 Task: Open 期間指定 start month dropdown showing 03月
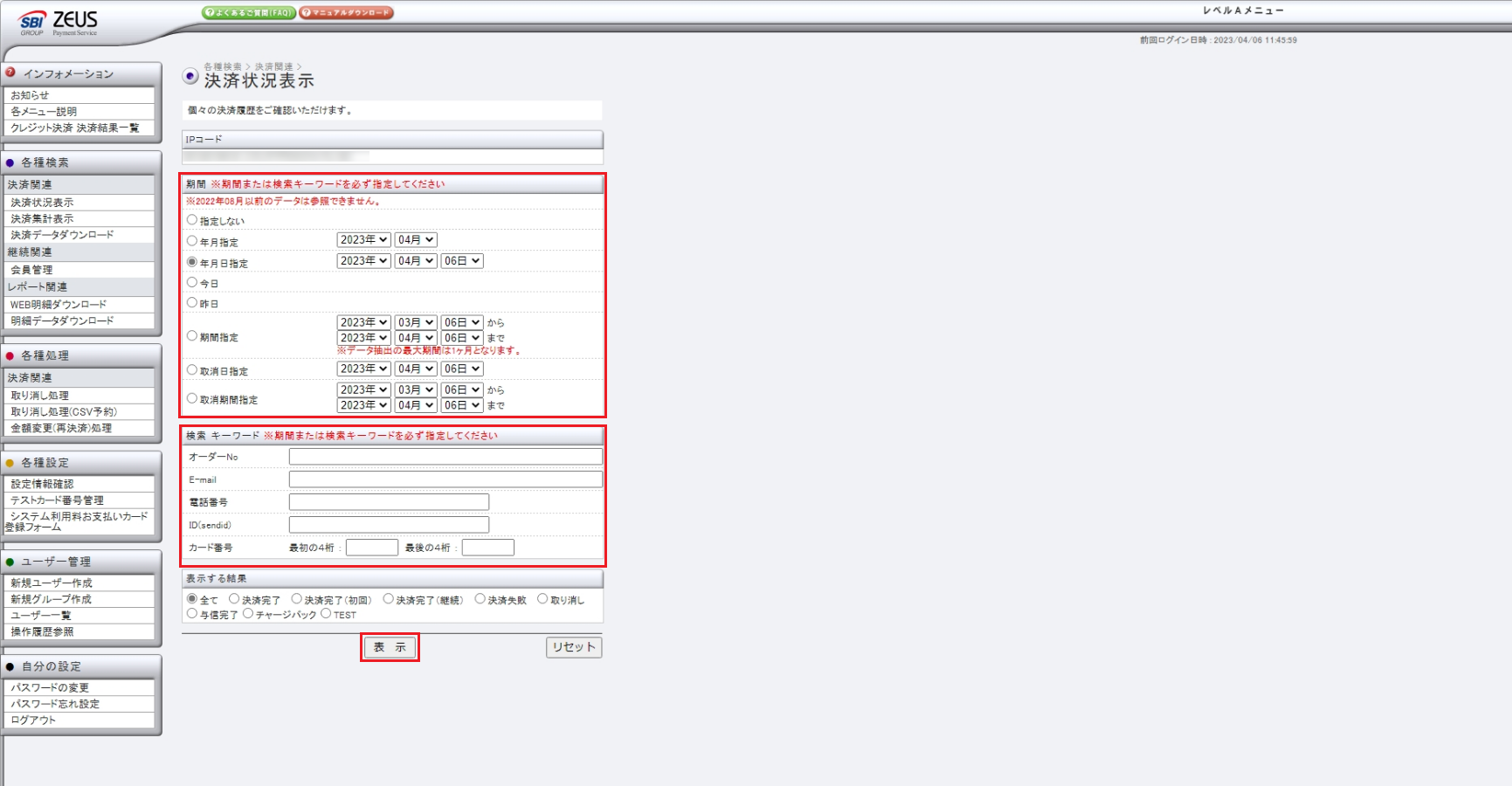416,323
